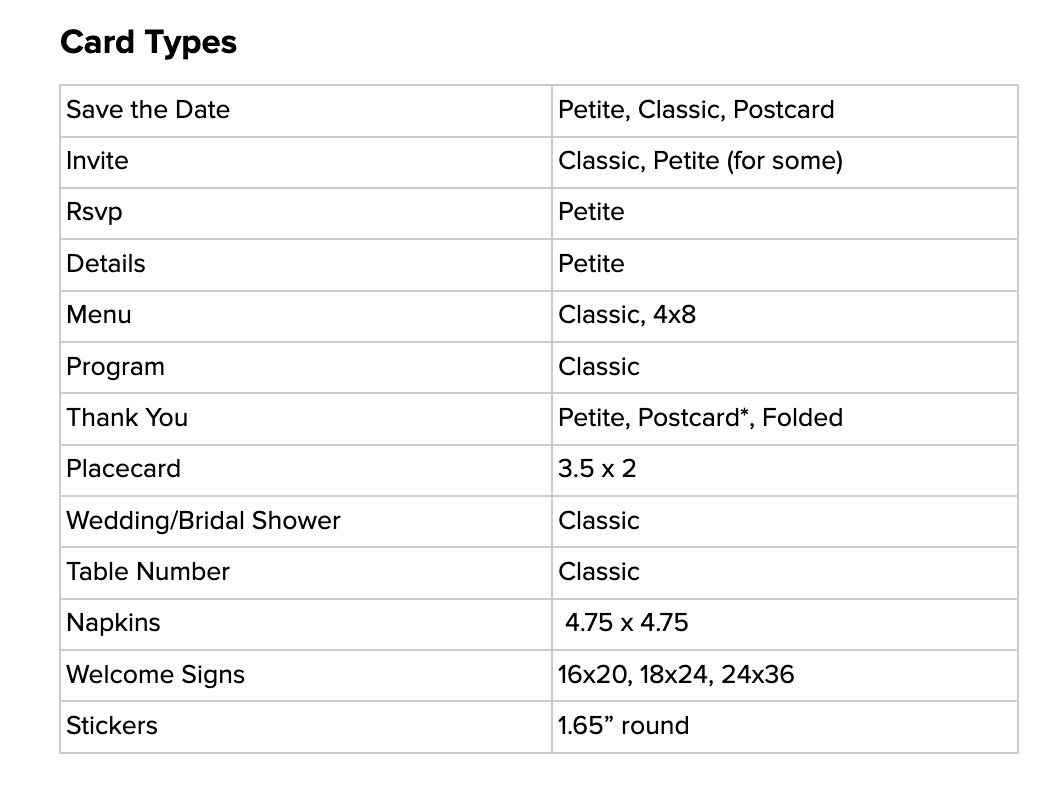1062x790 pixels.
Task: Select the 1.65" round Stickers size cell
Action: [x=623, y=726]
